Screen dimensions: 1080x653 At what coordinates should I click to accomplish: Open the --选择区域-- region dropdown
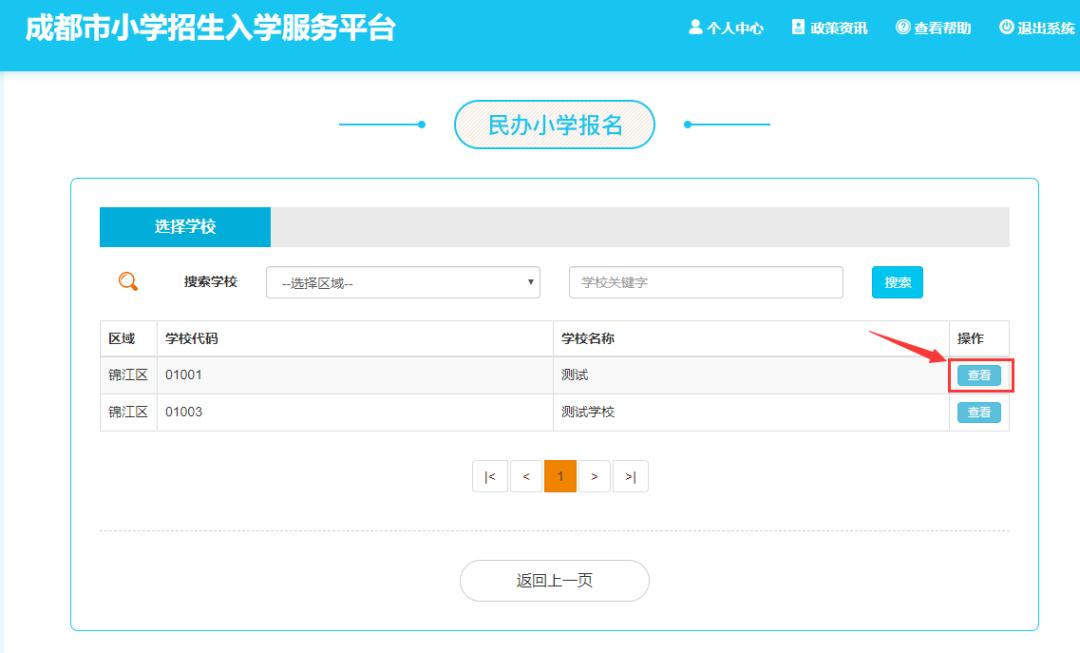click(403, 282)
